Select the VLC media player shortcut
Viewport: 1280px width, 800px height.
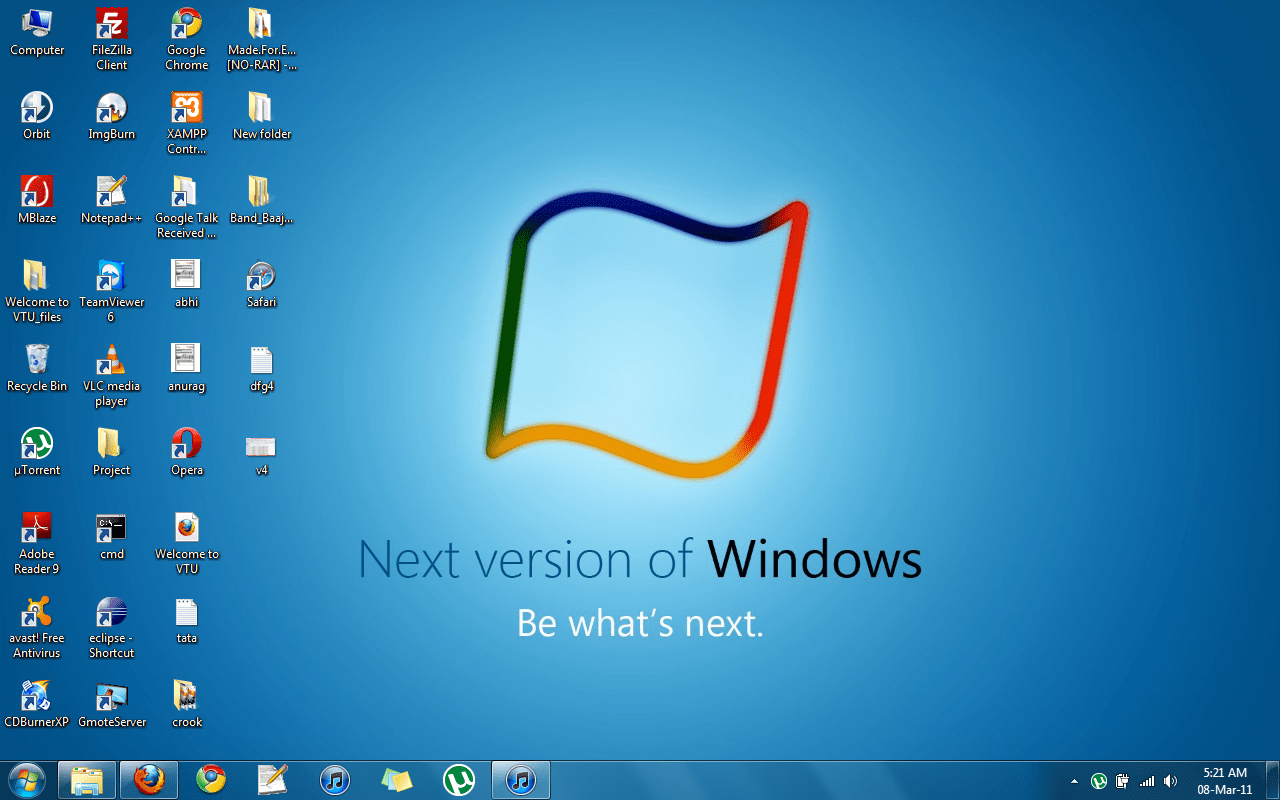pyautogui.click(x=111, y=375)
